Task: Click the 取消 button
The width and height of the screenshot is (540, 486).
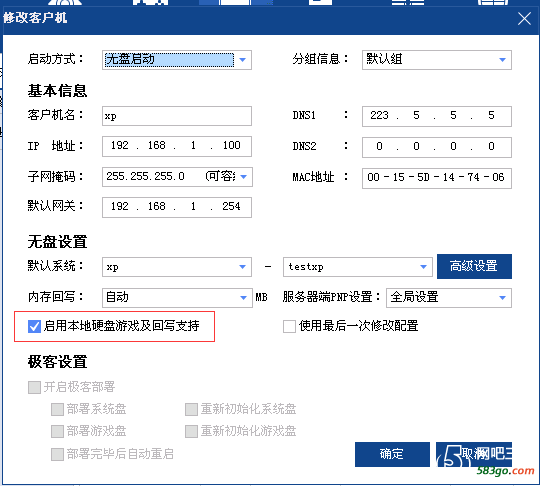Action: (474, 454)
